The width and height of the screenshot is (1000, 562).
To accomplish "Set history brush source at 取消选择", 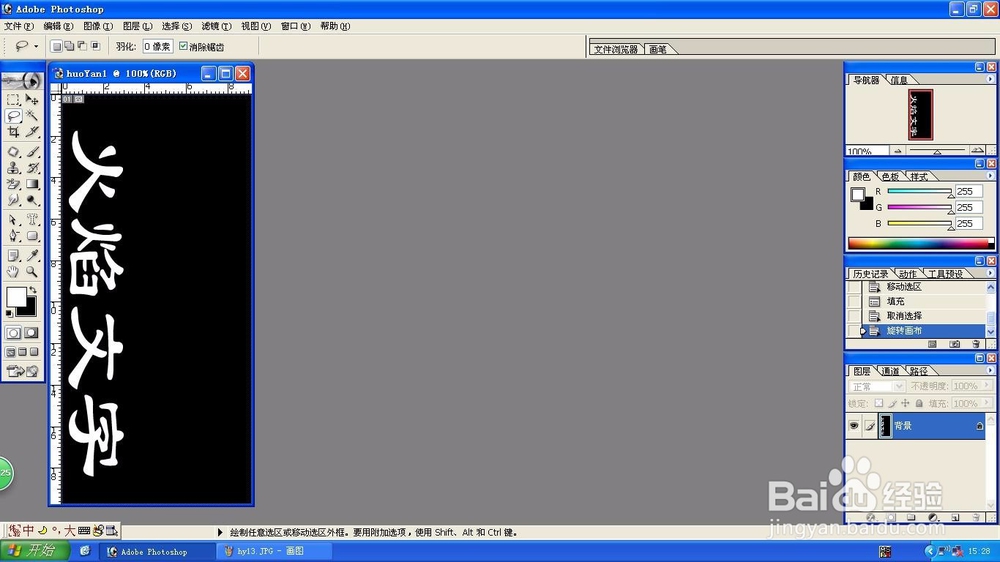I will pyautogui.click(x=854, y=316).
